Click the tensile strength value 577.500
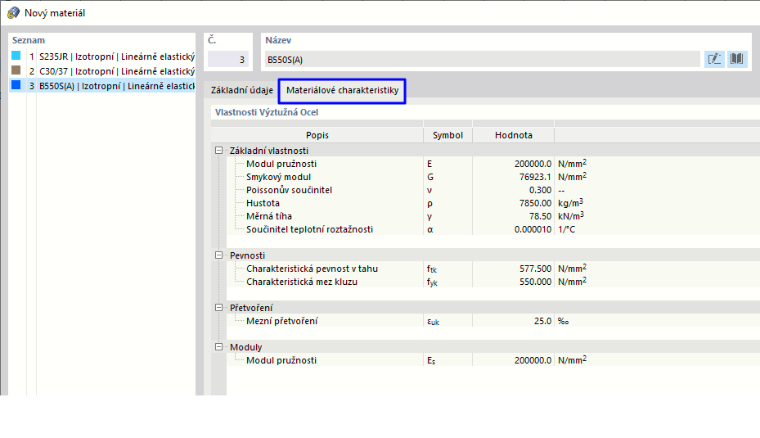Screen dimensions: 760x438 coord(535,268)
